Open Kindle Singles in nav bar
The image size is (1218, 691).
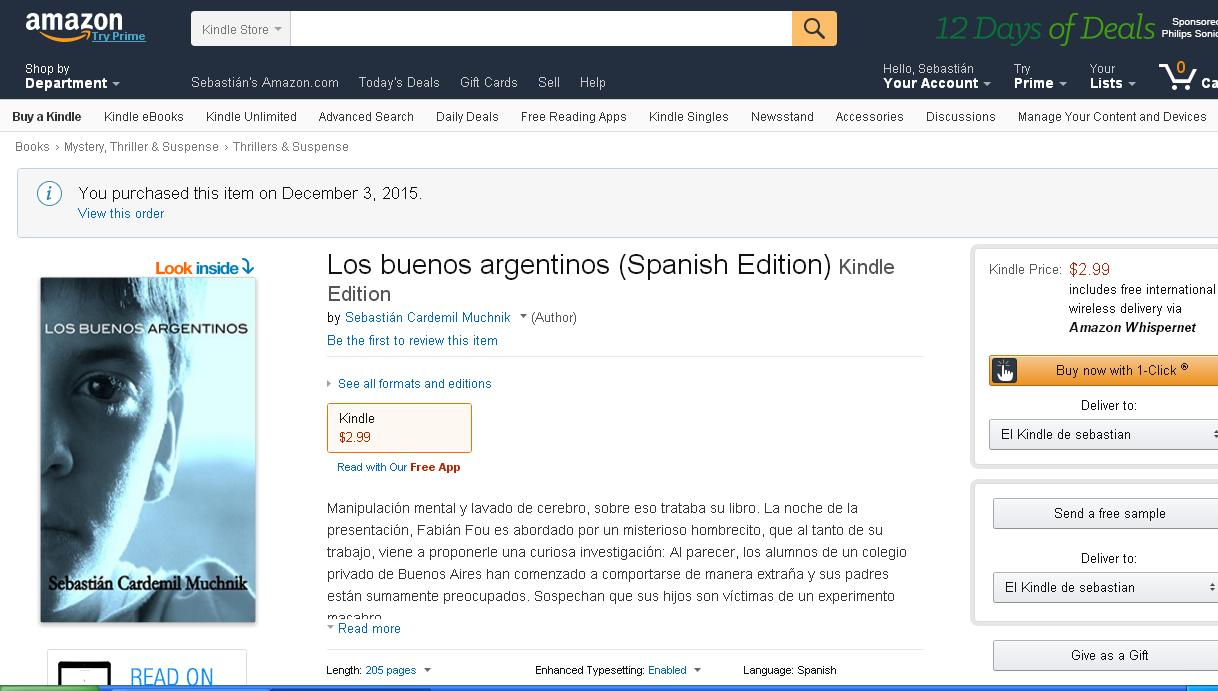click(x=689, y=116)
